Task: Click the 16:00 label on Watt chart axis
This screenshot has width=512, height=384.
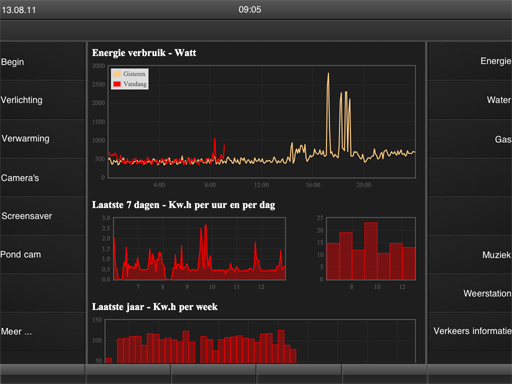Action: click(x=313, y=185)
